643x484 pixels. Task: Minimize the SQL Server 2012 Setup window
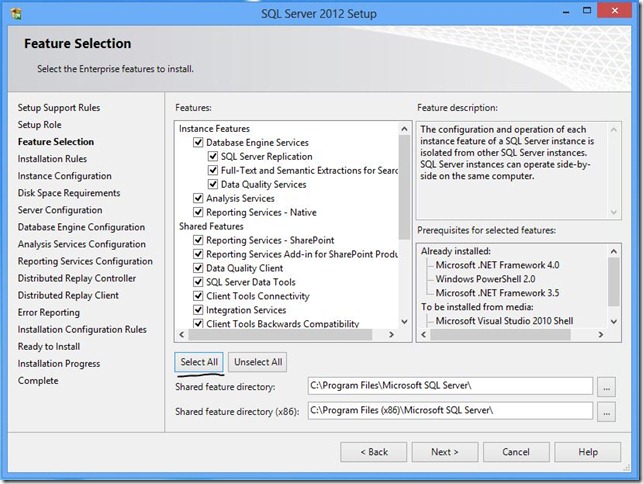tap(566, 12)
